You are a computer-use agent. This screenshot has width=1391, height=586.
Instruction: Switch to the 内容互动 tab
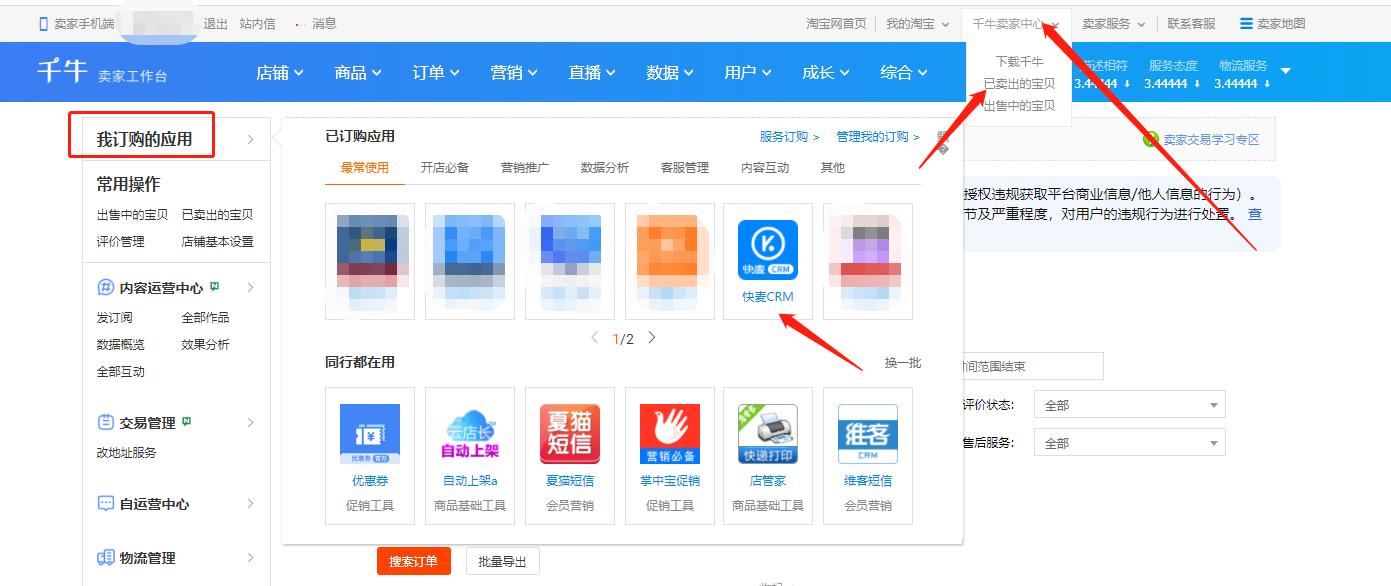(x=765, y=167)
